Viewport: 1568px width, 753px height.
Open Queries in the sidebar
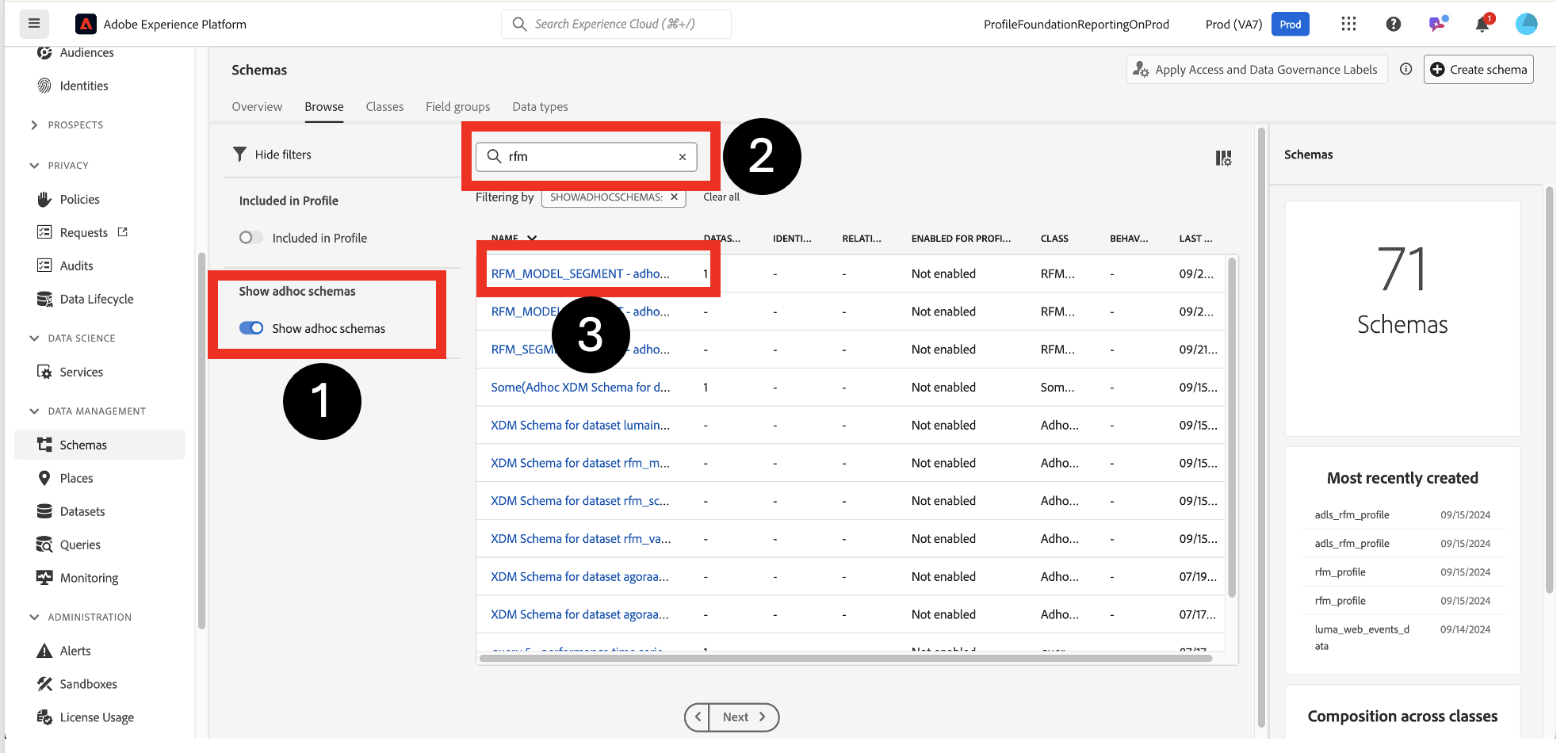[x=80, y=545]
